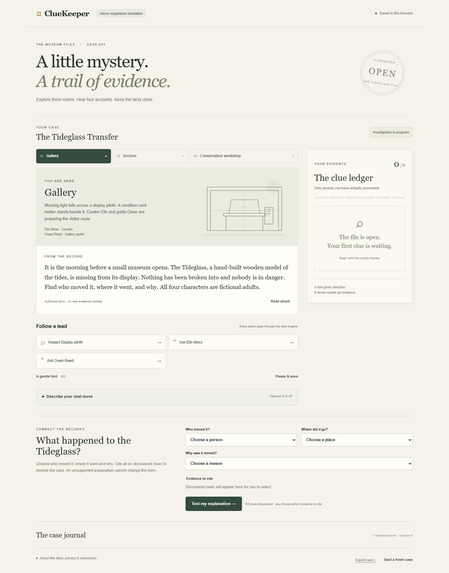
Task: Click the arrow on Inspect Display plinth card
Action: [x=159, y=343]
